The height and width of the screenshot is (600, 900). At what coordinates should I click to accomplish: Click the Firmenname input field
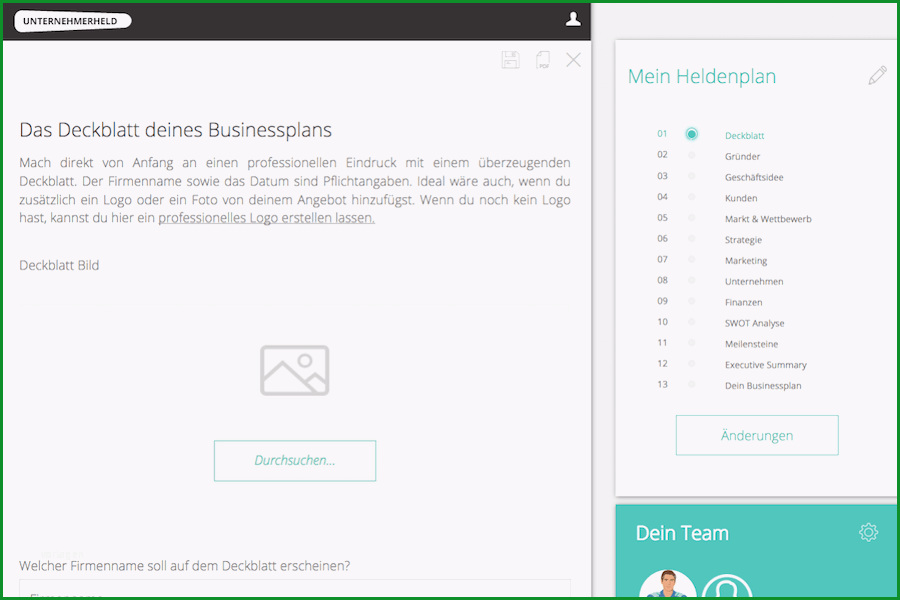coord(295,589)
